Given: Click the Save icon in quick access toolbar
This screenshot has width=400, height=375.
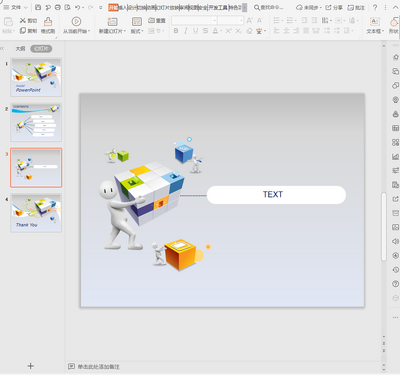Looking at the screenshot, I should [x=38, y=7].
